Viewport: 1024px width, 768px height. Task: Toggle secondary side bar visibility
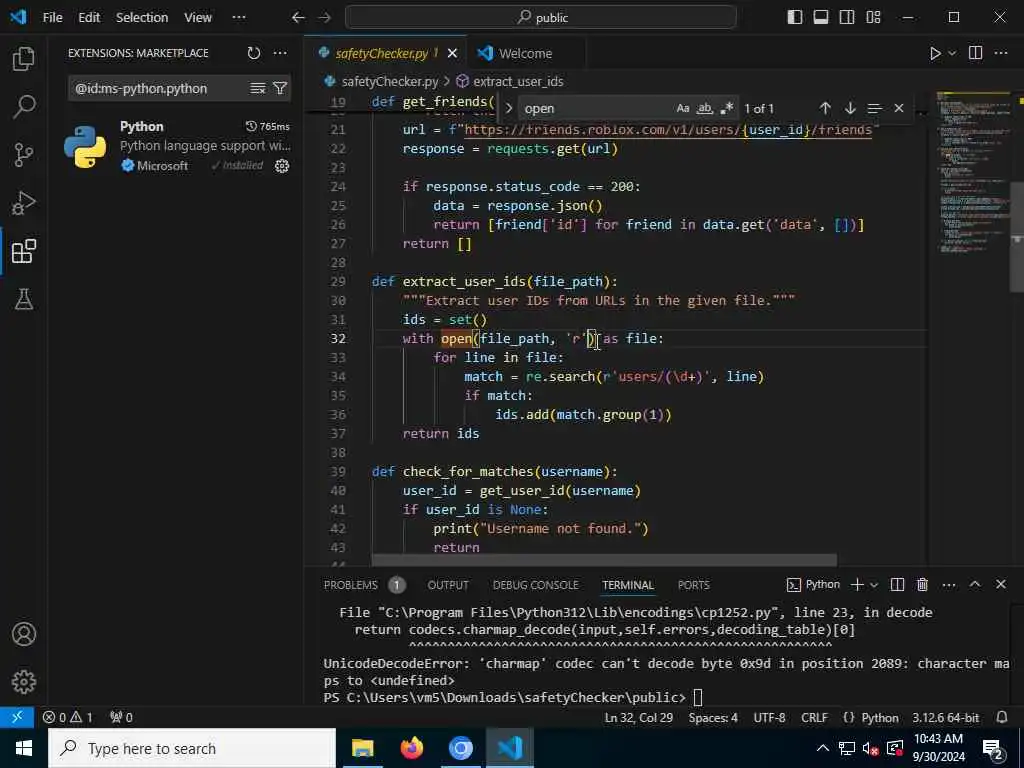[x=847, y=18]
